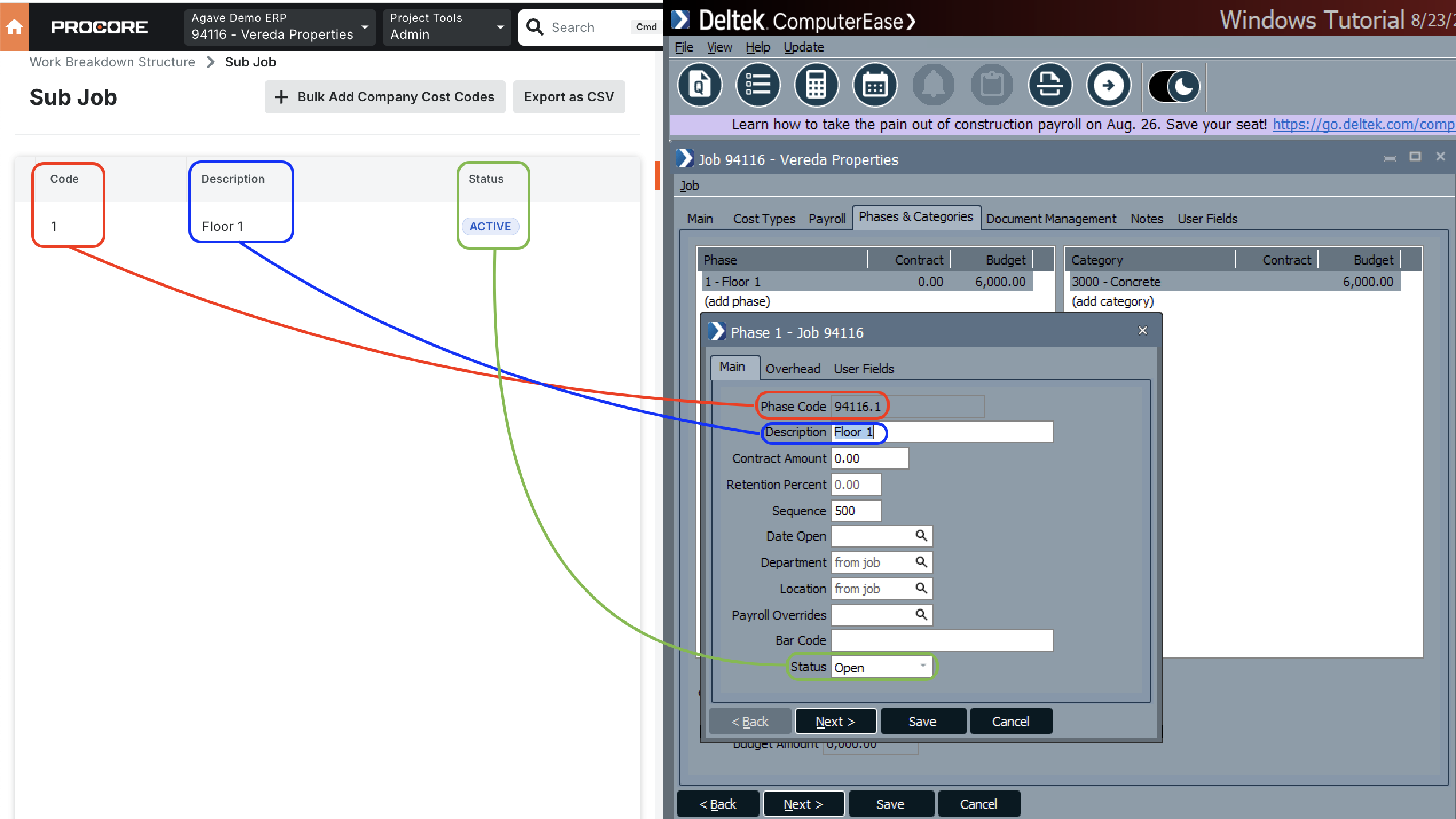Screen dimensions: 1456x819
Task: Click the plus icon on Bulk Add button
Action: coord(281,97)
